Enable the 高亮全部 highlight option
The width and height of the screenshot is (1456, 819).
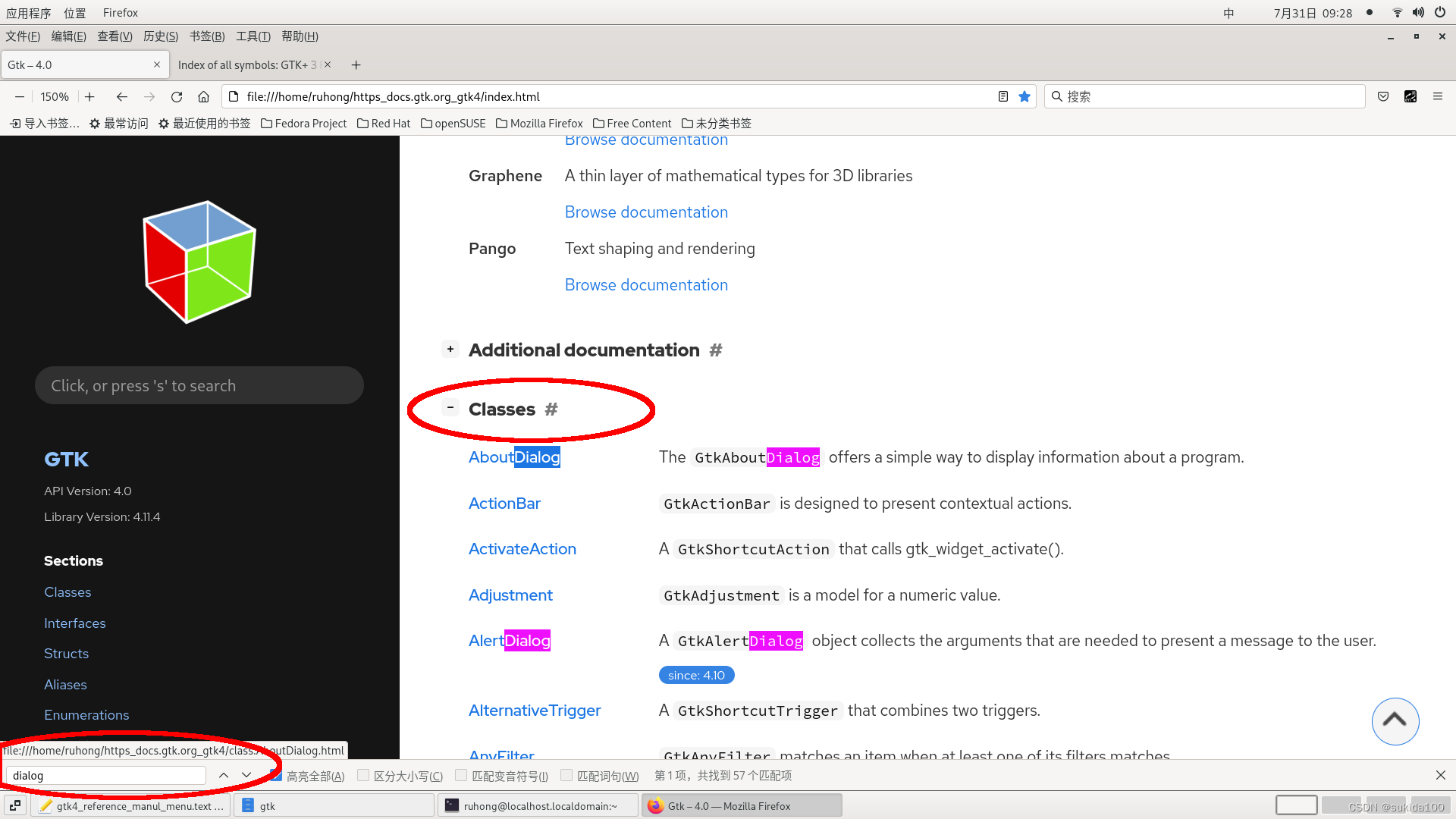[276, 775]
